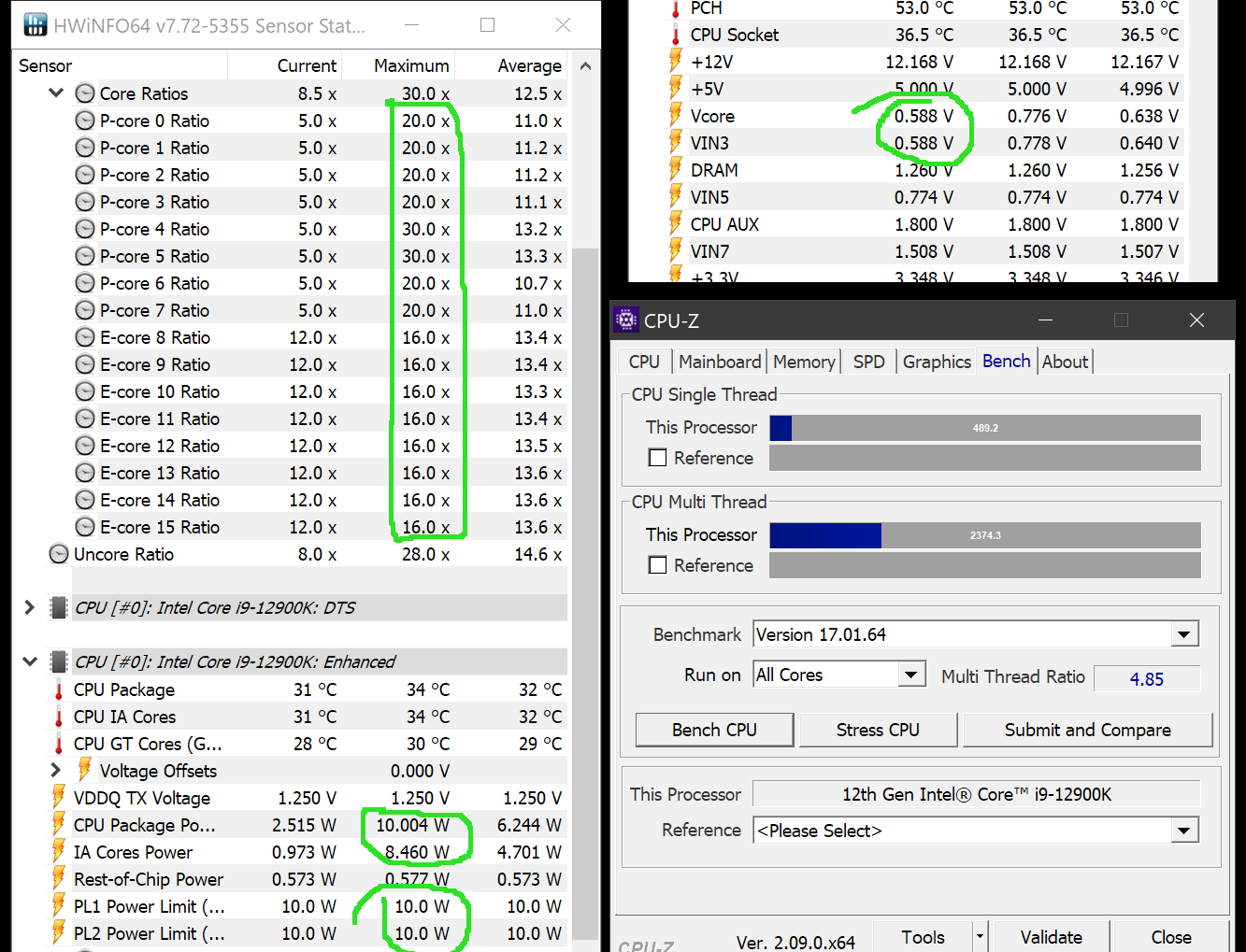Image resolution: width=1246 pixels, height=952 pixels.
Task: Click the lightning icon beside Voltage Offsets
Action: point(84,770)
